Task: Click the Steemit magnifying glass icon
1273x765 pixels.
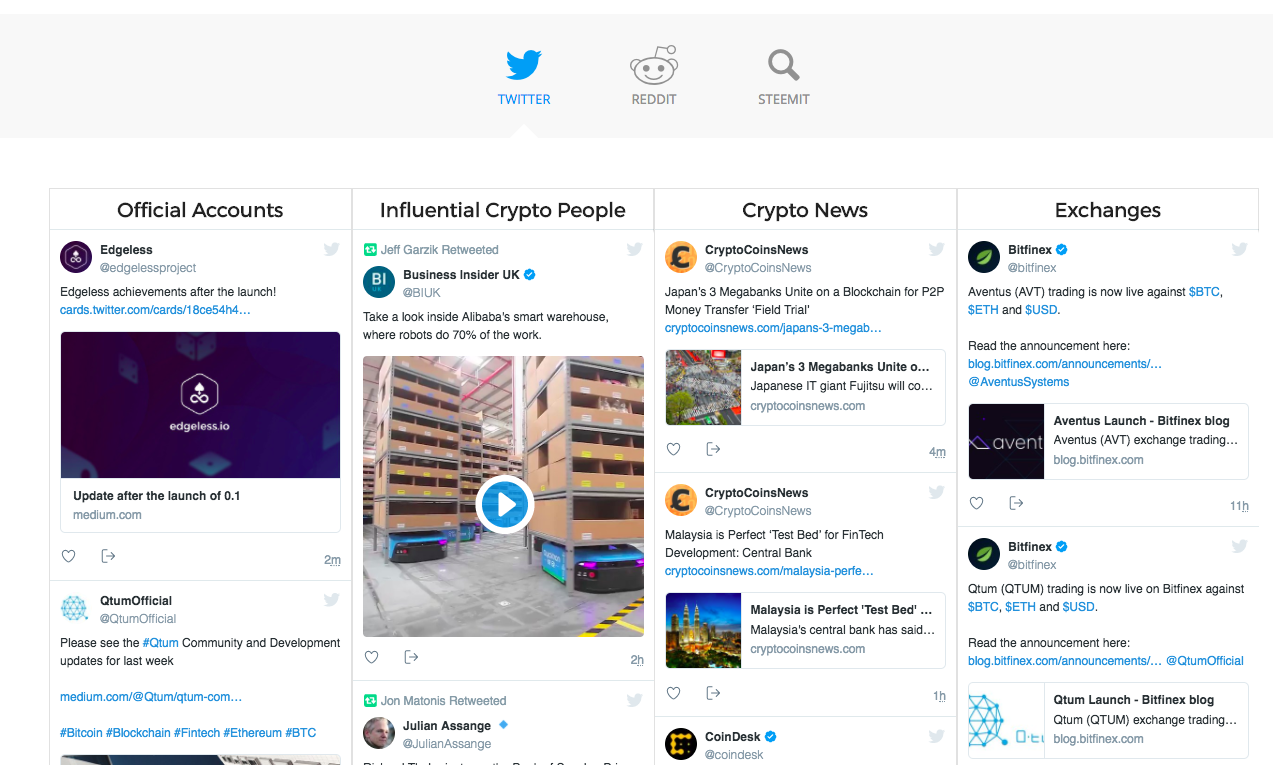Action: tap(783, 62)
